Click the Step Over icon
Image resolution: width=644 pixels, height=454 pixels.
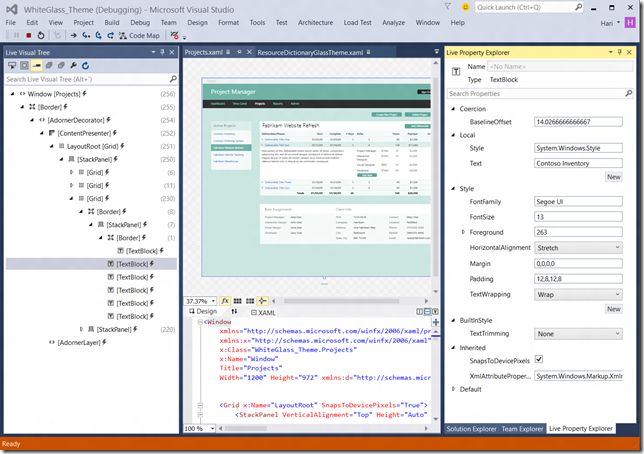point(99,36)
